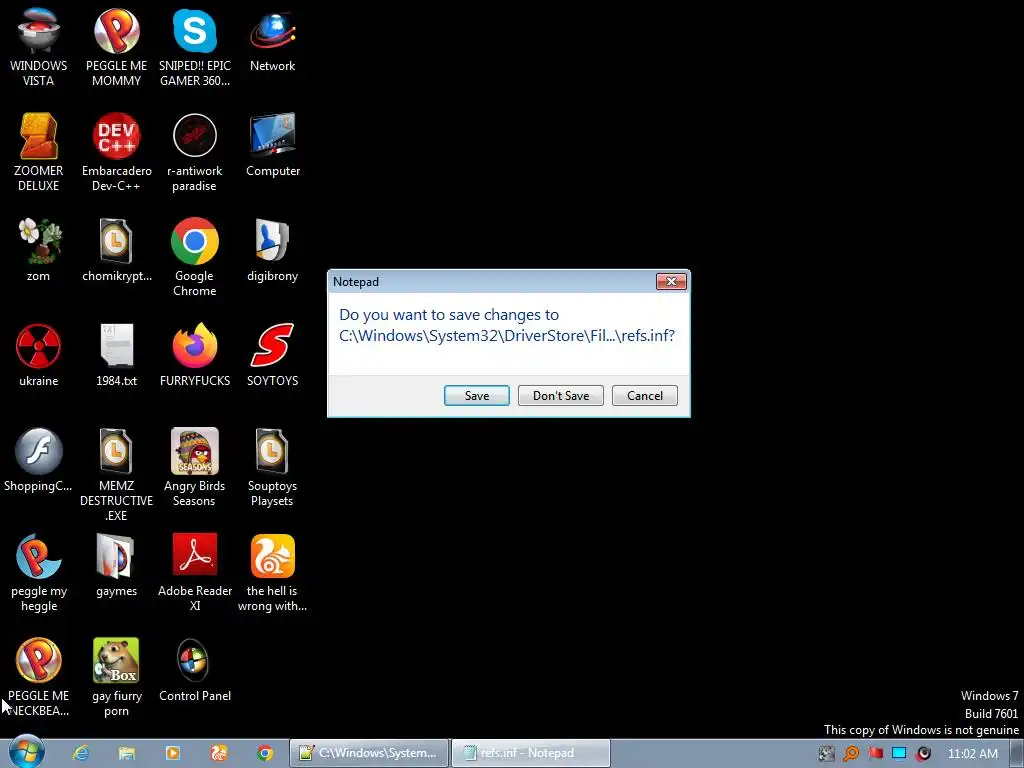Switch to the C:\Windows\System... taskbar window
1024x768 pixels.
pyautogui.click(x=369, y=753)
